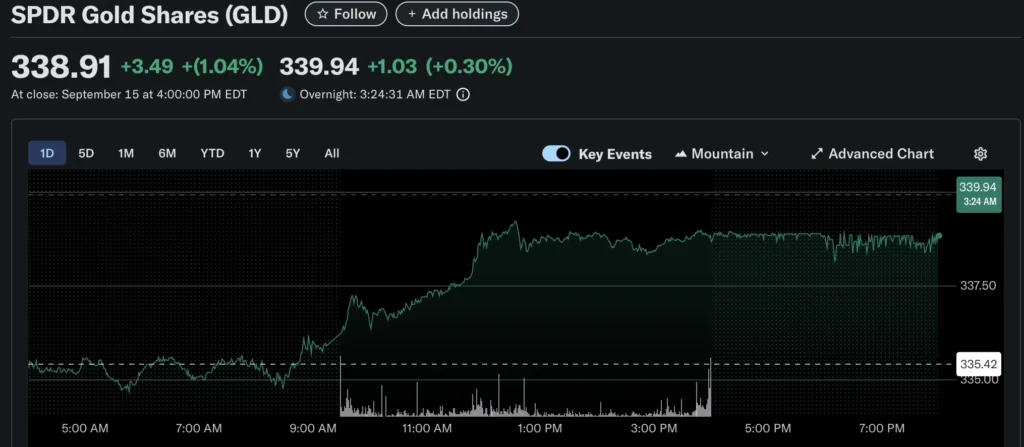Show the YTD chart range
Viewport: 1024px width, 447px height.
coord(212,153)
